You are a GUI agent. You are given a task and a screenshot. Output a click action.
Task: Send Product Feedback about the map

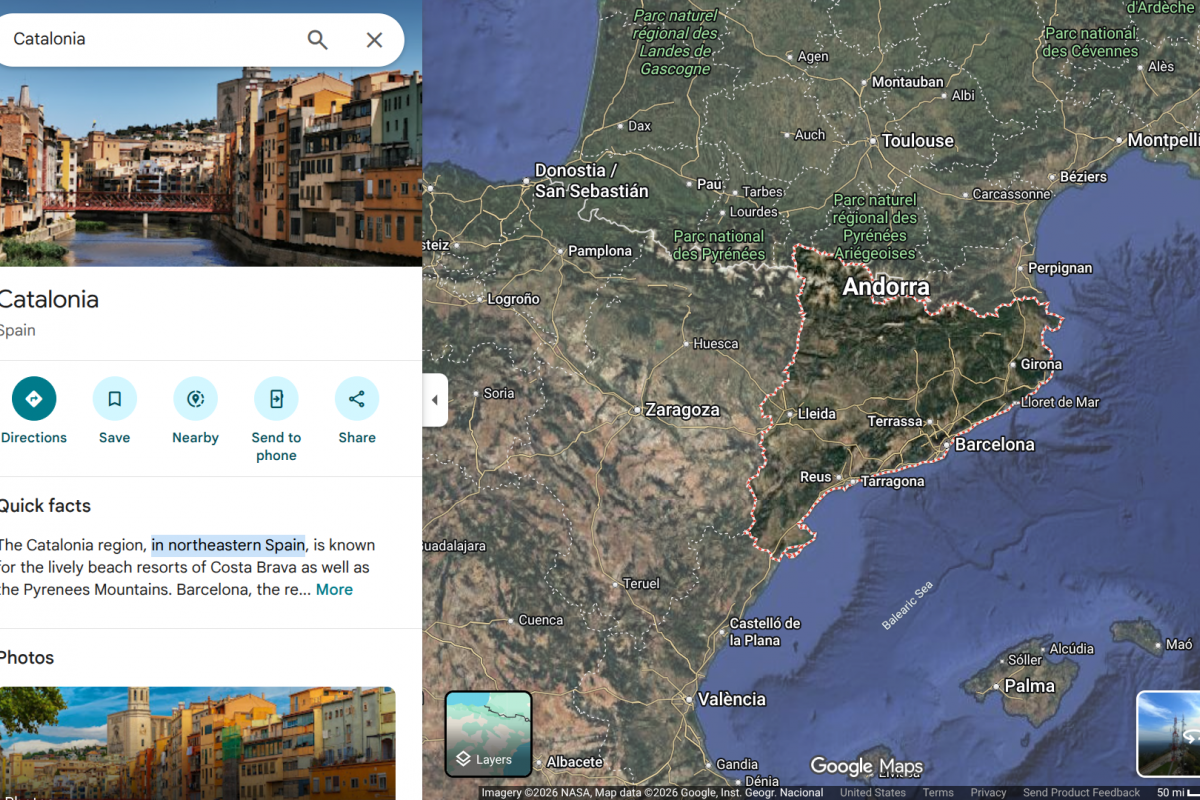pyautogui.click(x=1080, y=791)
